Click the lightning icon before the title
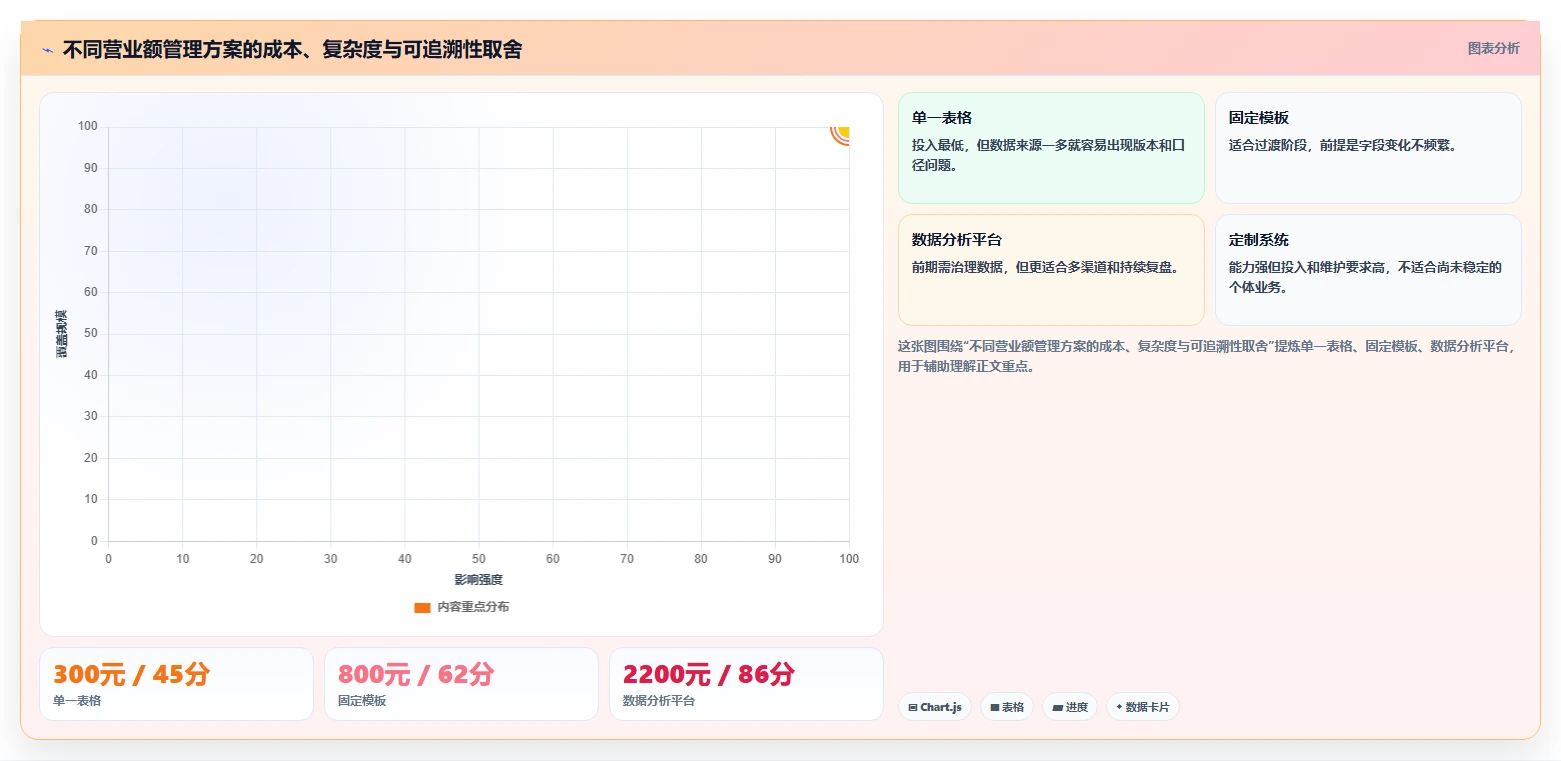The image size is (1561, 761). [x=47, y=50]
